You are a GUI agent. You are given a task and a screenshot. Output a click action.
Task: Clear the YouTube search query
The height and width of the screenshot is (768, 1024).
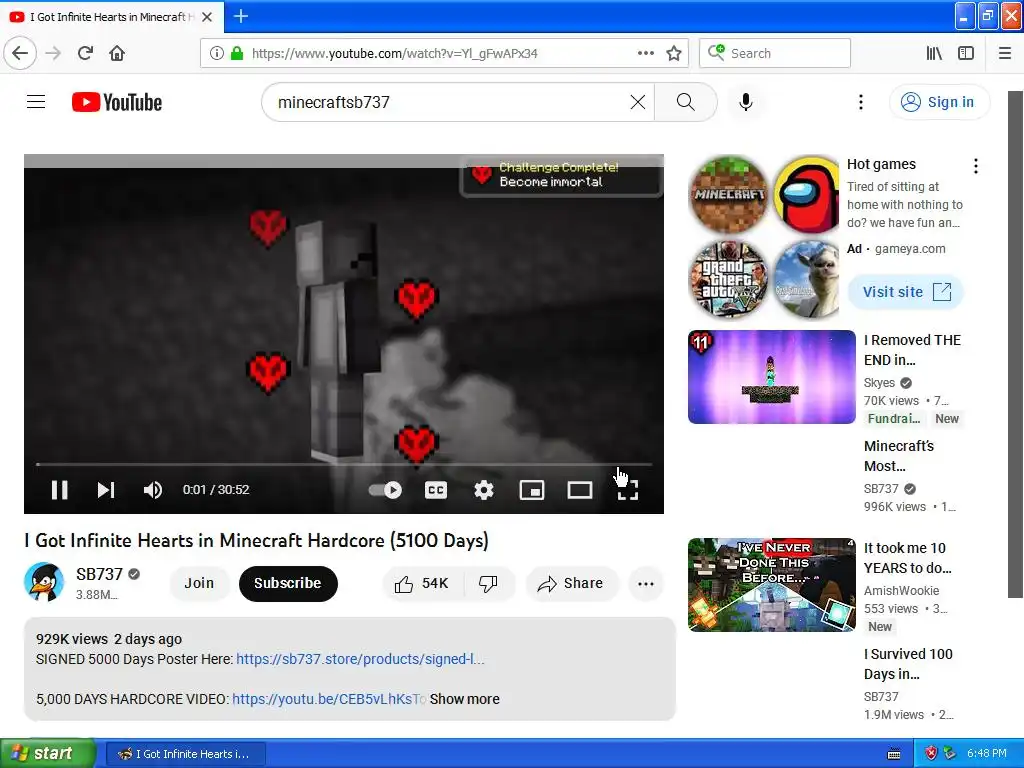tap(638, 102)
